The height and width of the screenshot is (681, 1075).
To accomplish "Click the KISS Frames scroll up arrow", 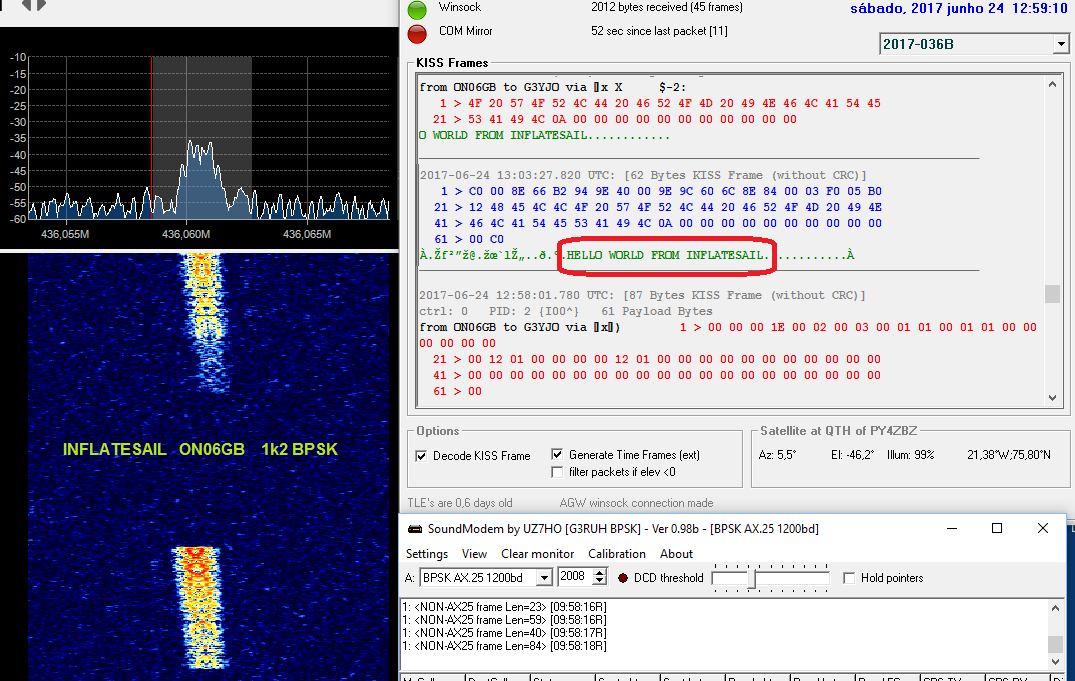I will [1052, 84].
